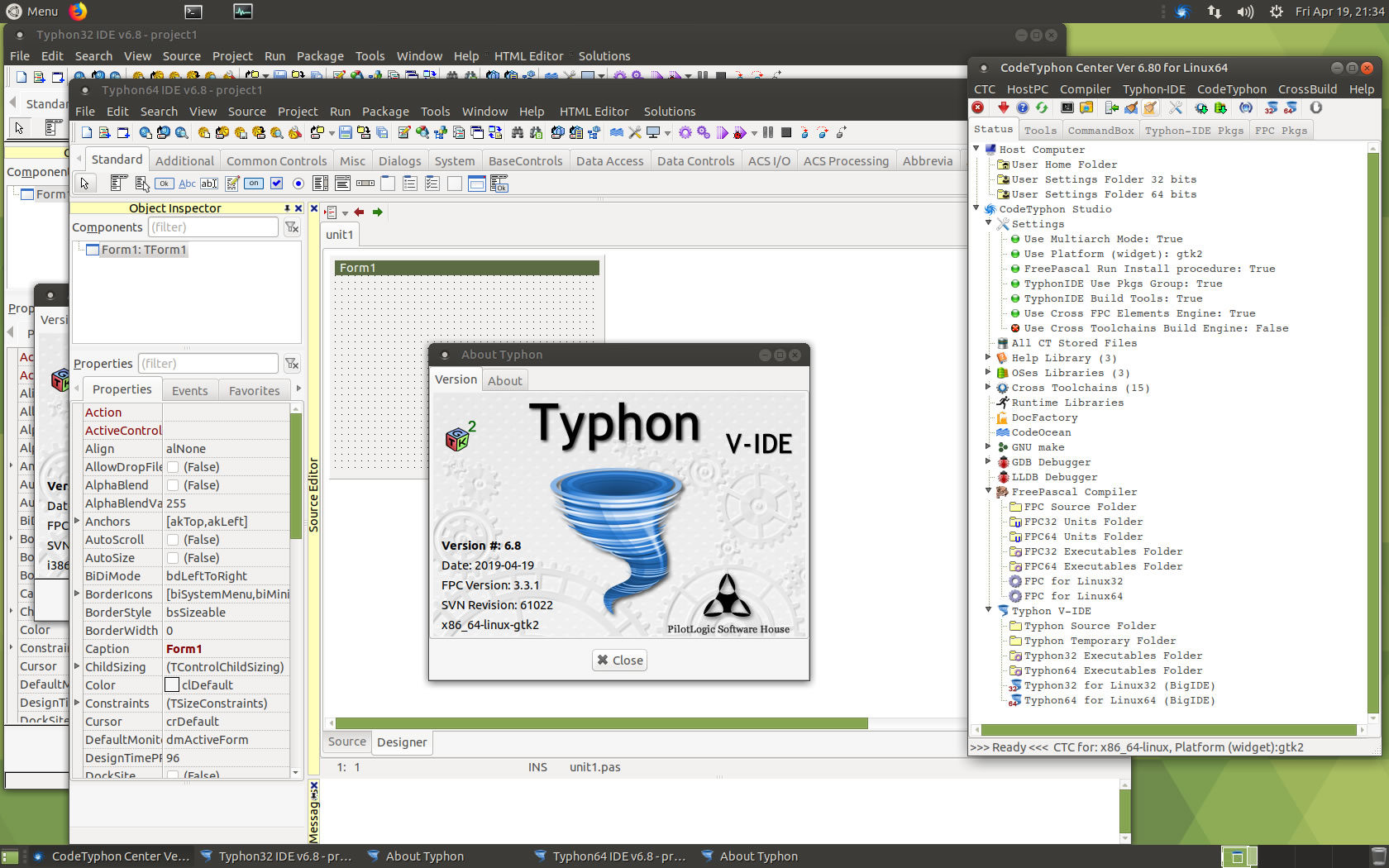Screen dimensions: 1389x868
Task: Click red back arrow in source editor
Action: pos(359,212)
